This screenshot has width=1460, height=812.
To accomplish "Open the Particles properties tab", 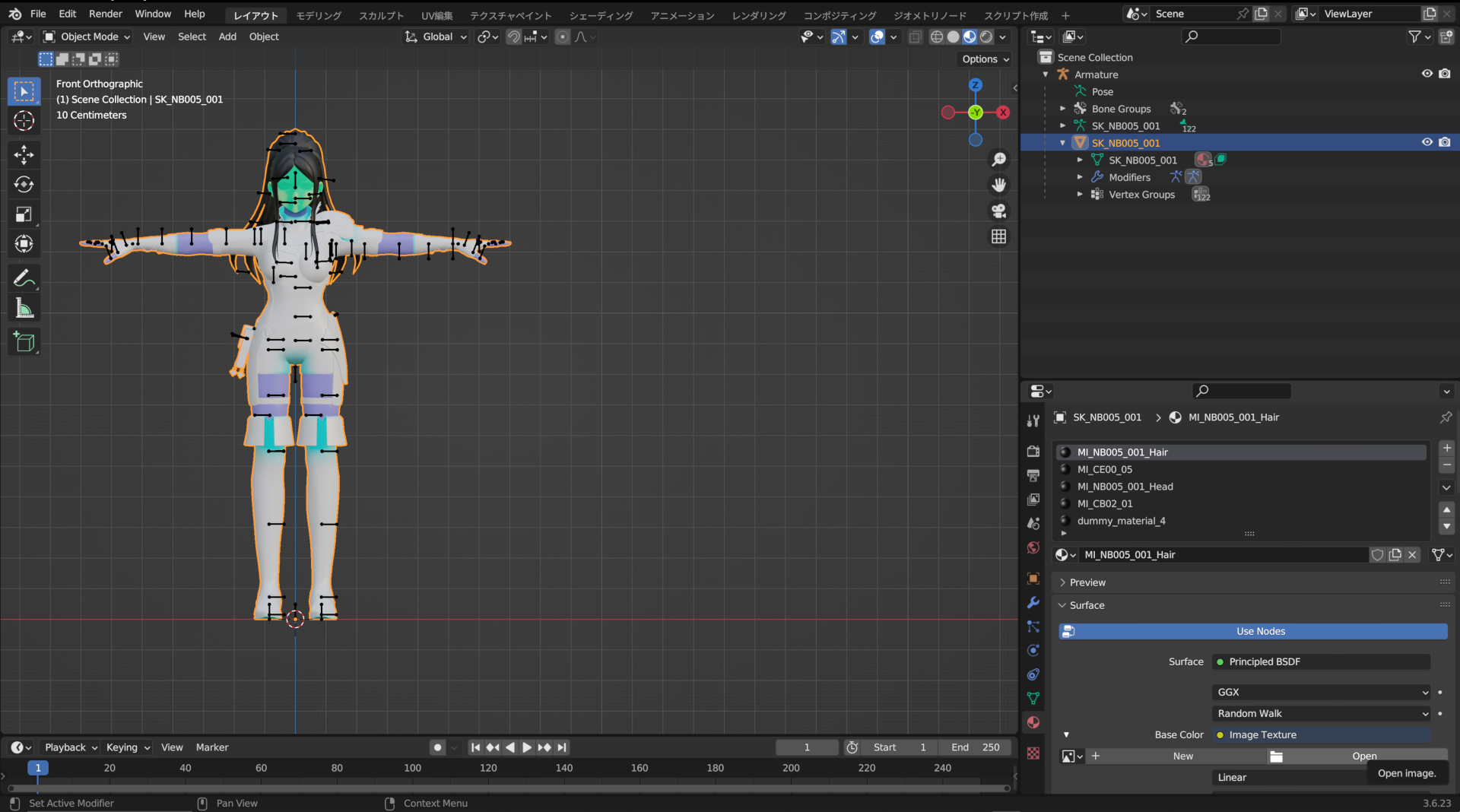I will click(x=1033, y=626).
